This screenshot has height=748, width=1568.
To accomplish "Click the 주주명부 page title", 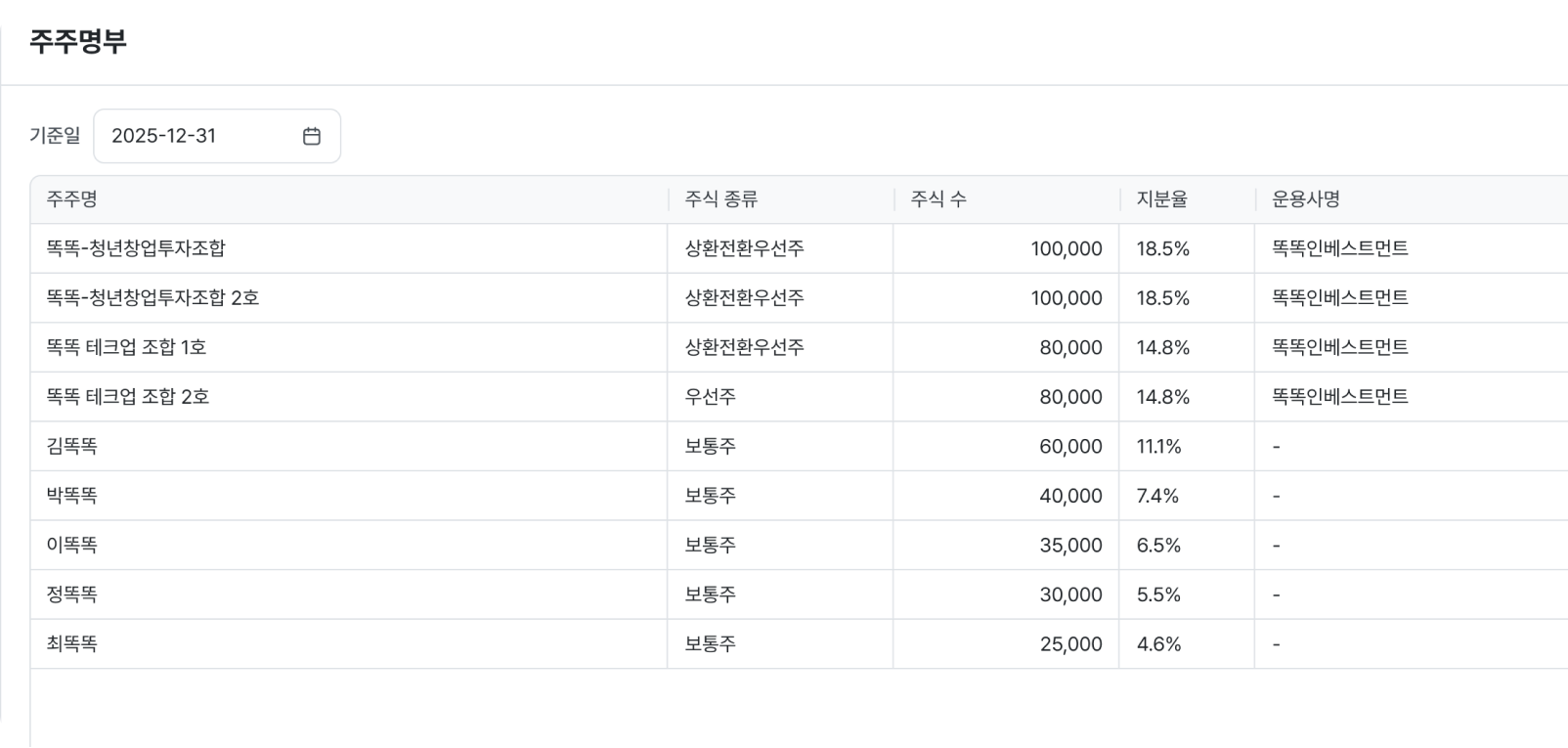I will pos(78,41).
